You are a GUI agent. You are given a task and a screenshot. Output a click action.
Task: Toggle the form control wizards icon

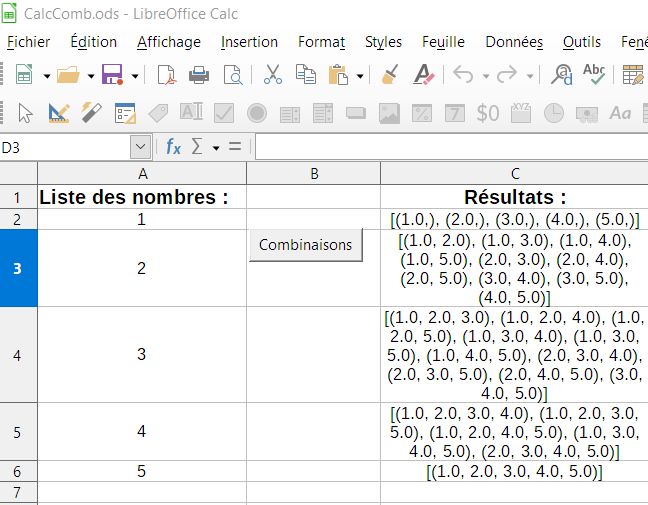(x=92, y=113)
